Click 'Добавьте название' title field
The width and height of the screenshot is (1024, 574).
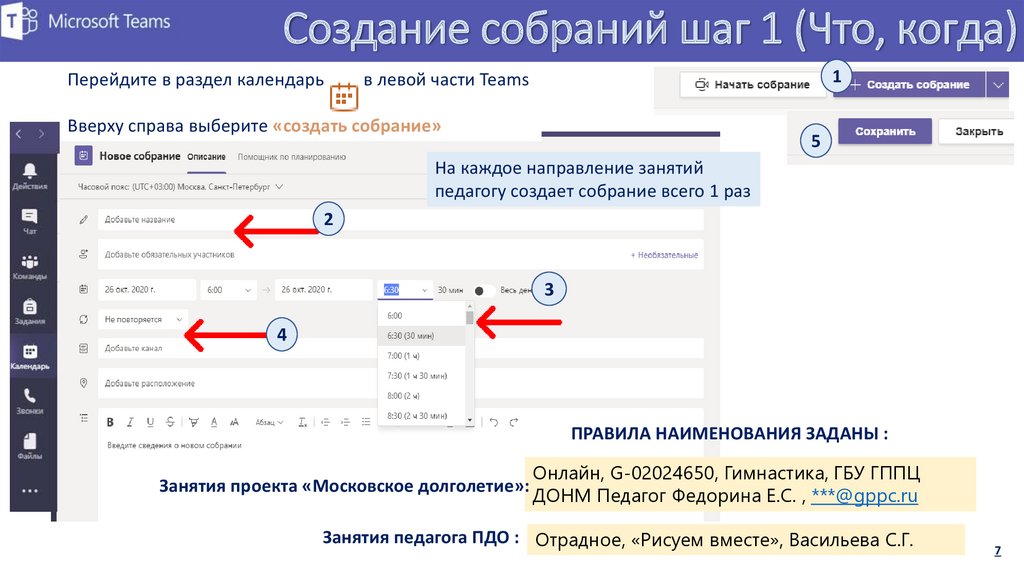tap(400, 220)
